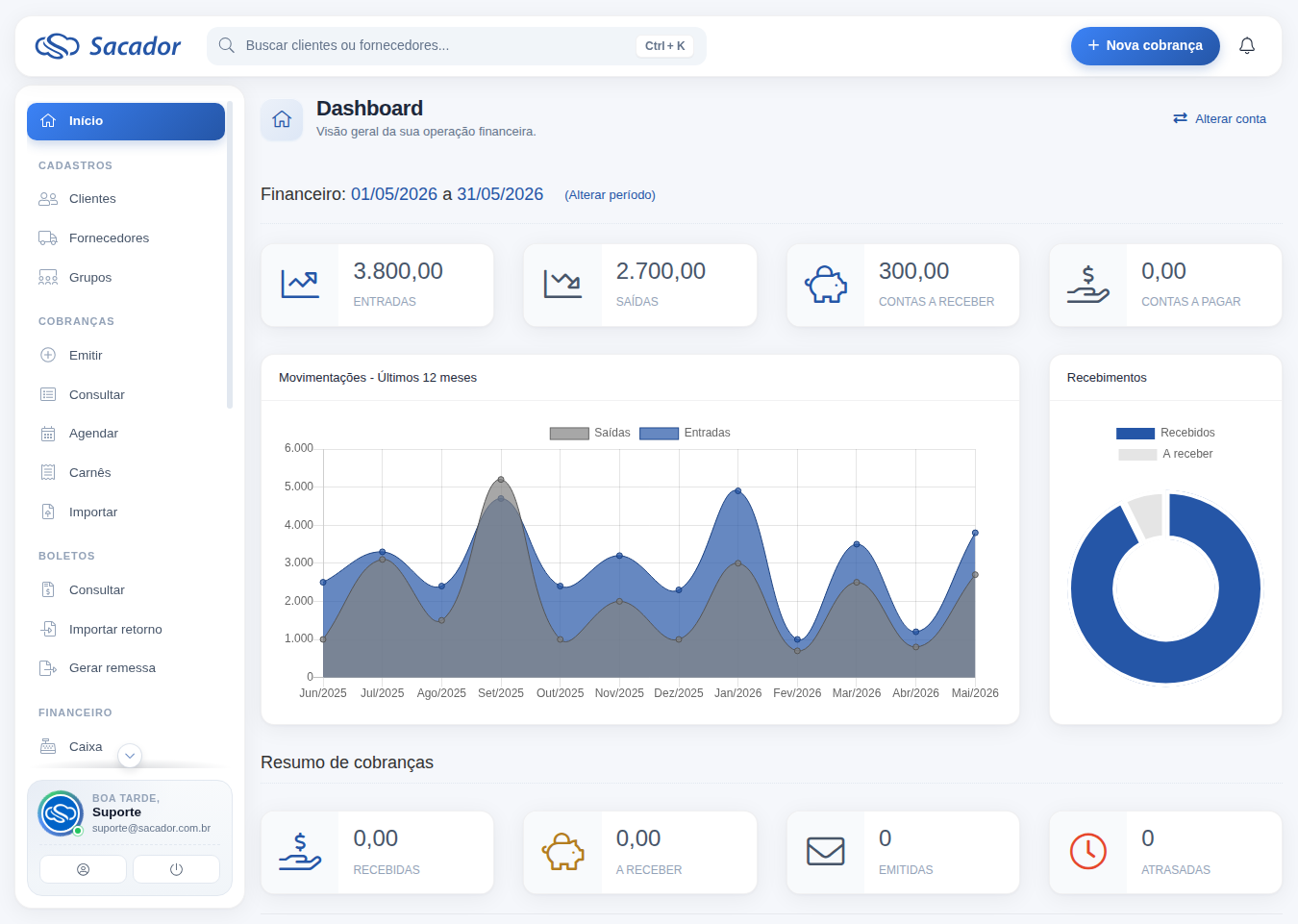Screen dimensions: 1298x924
Task: Click the Nova cobrança button
Action: coord(1145,45)
